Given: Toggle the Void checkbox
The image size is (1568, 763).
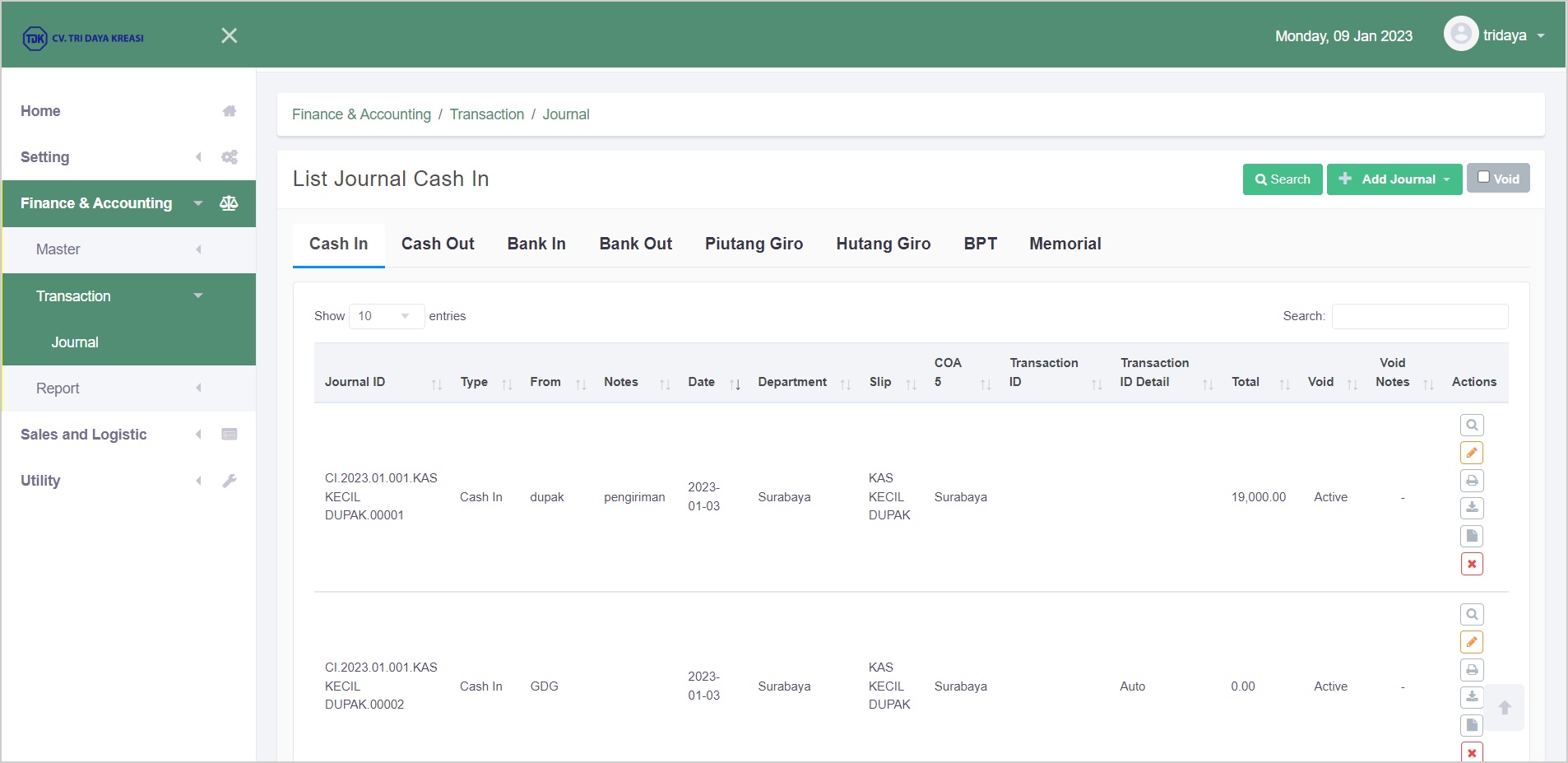Looking at the screenshot, I should point(1483,177).
